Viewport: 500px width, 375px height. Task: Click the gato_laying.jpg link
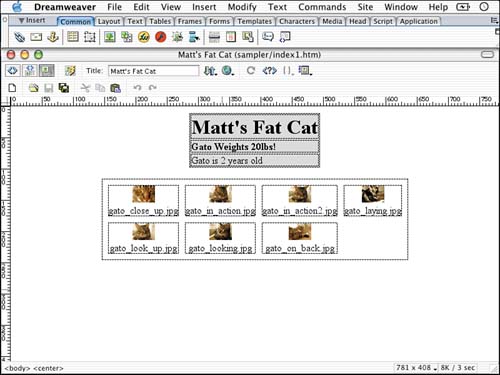pyautogui.click(x=373, y=211)
